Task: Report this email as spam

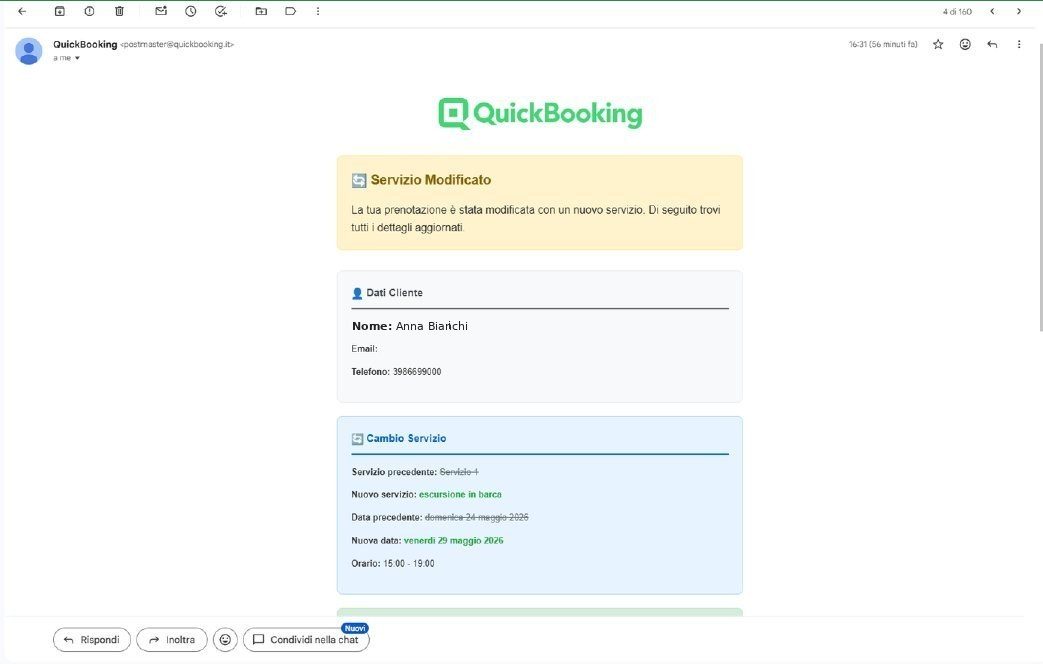Action: [89, 11]
